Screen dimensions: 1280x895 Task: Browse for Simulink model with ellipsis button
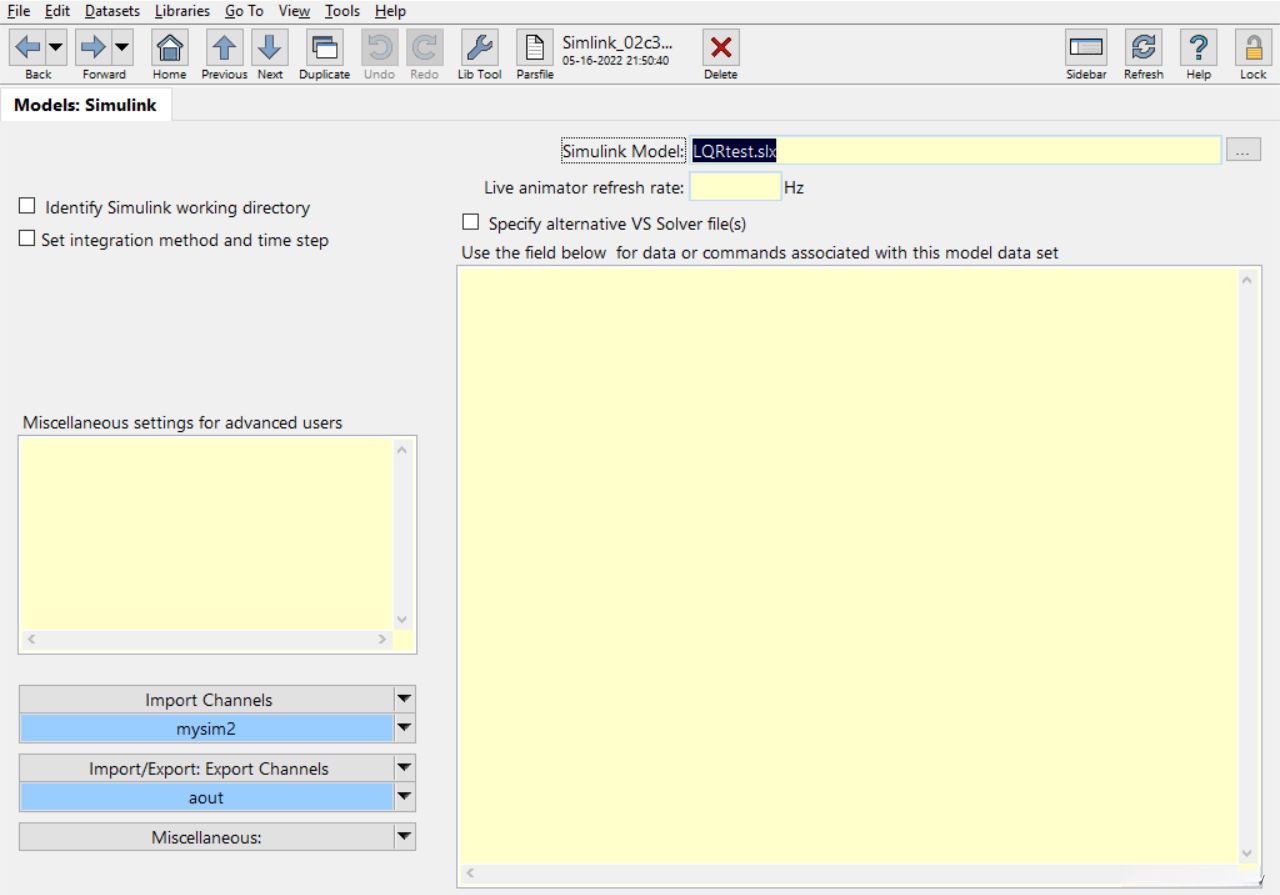point(1243,150)
